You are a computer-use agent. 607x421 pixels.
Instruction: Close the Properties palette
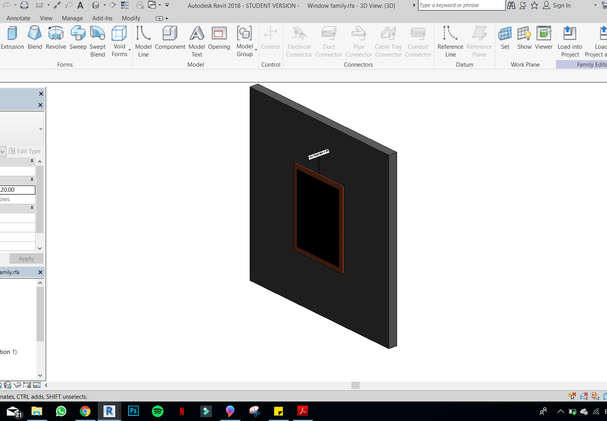tap(41, 105)
